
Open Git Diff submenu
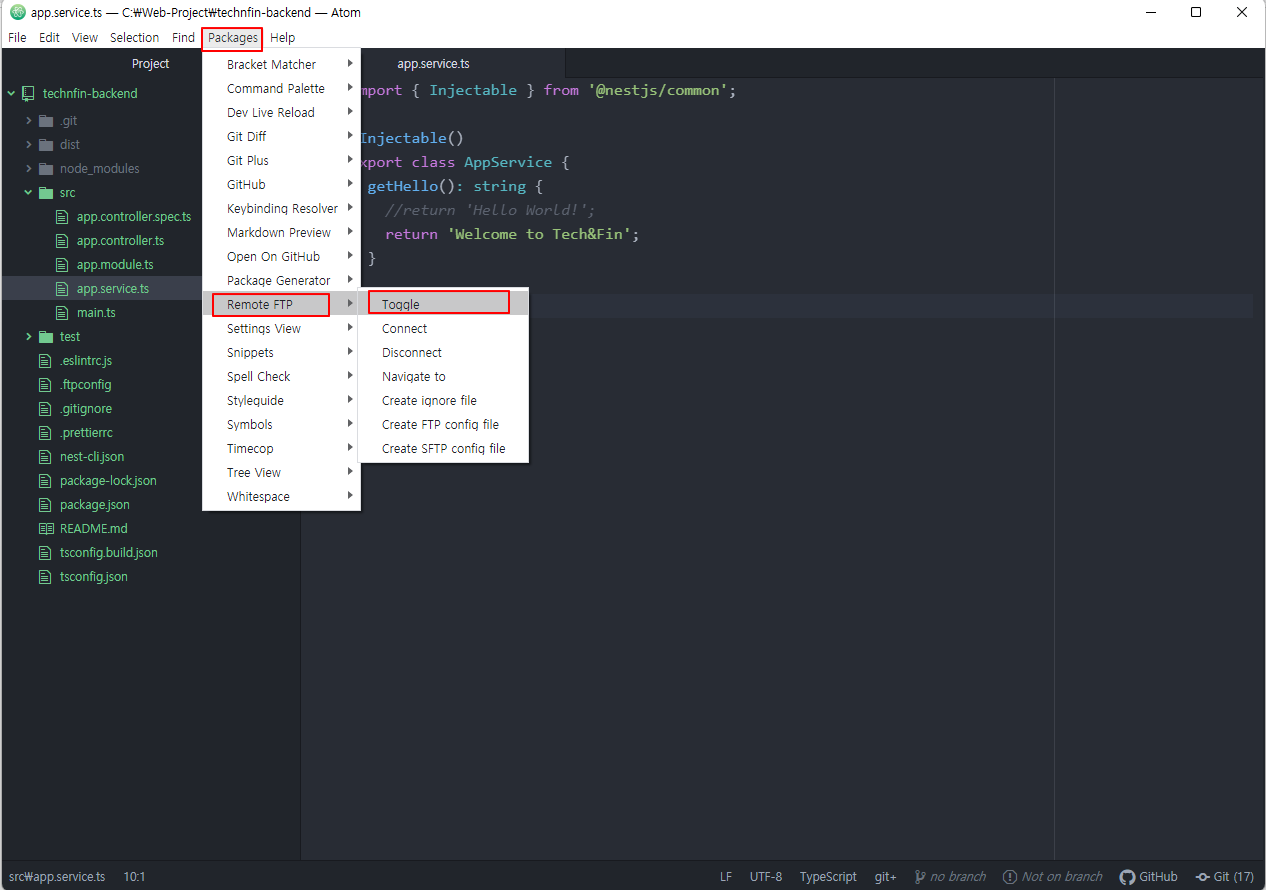(x=281, y=136)
